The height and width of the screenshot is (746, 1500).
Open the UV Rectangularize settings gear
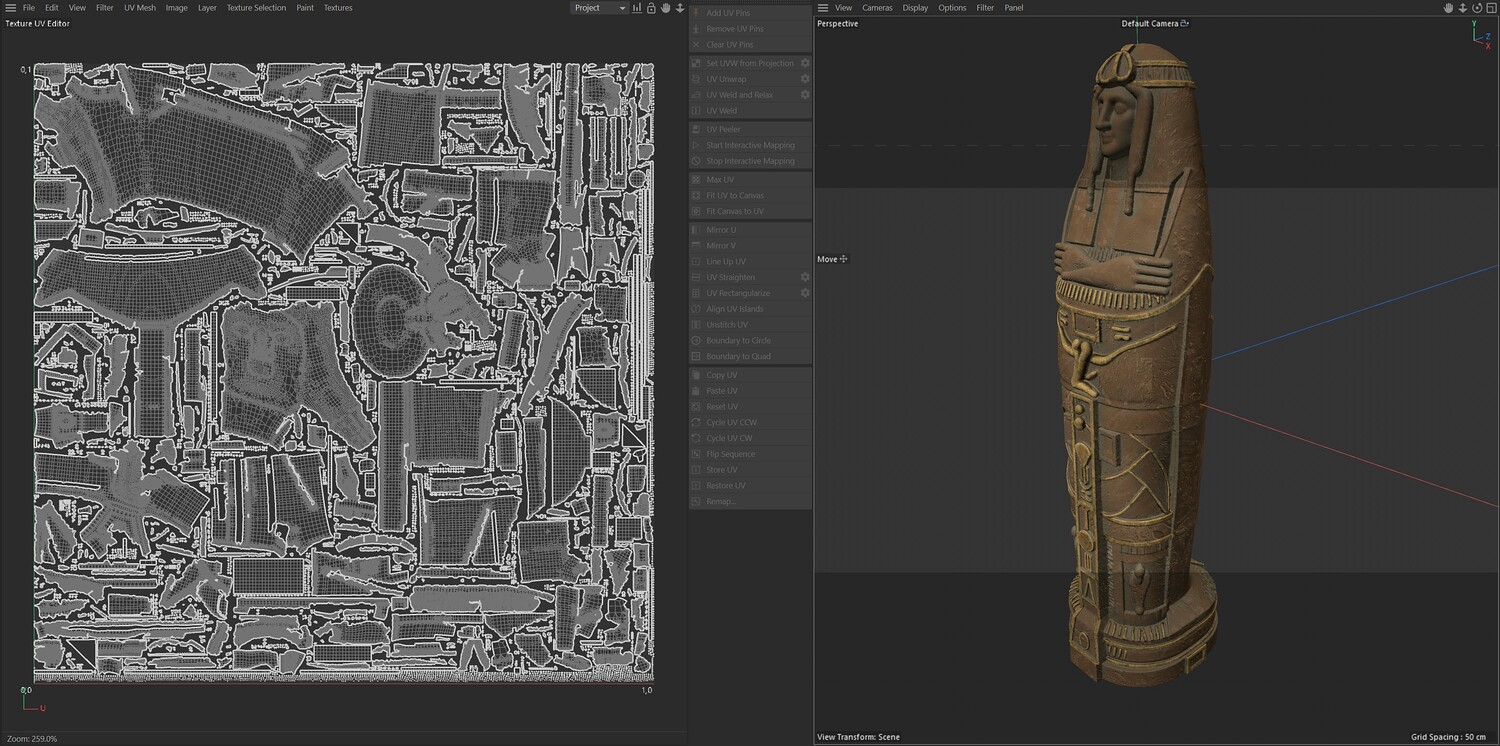805,293
